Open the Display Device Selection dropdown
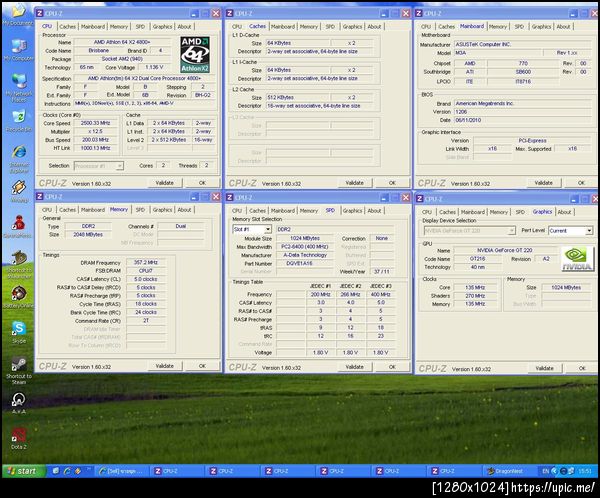Image resolution: width=600 pixels, height=498 pixels. (470, 230)
